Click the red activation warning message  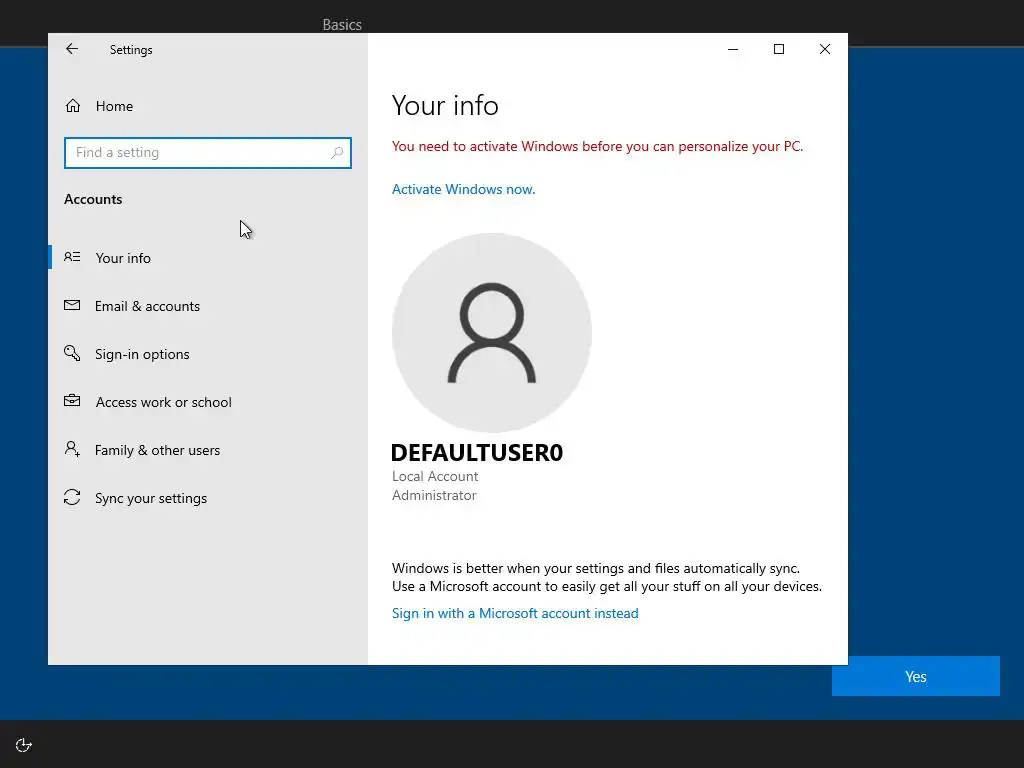[598, 146]
